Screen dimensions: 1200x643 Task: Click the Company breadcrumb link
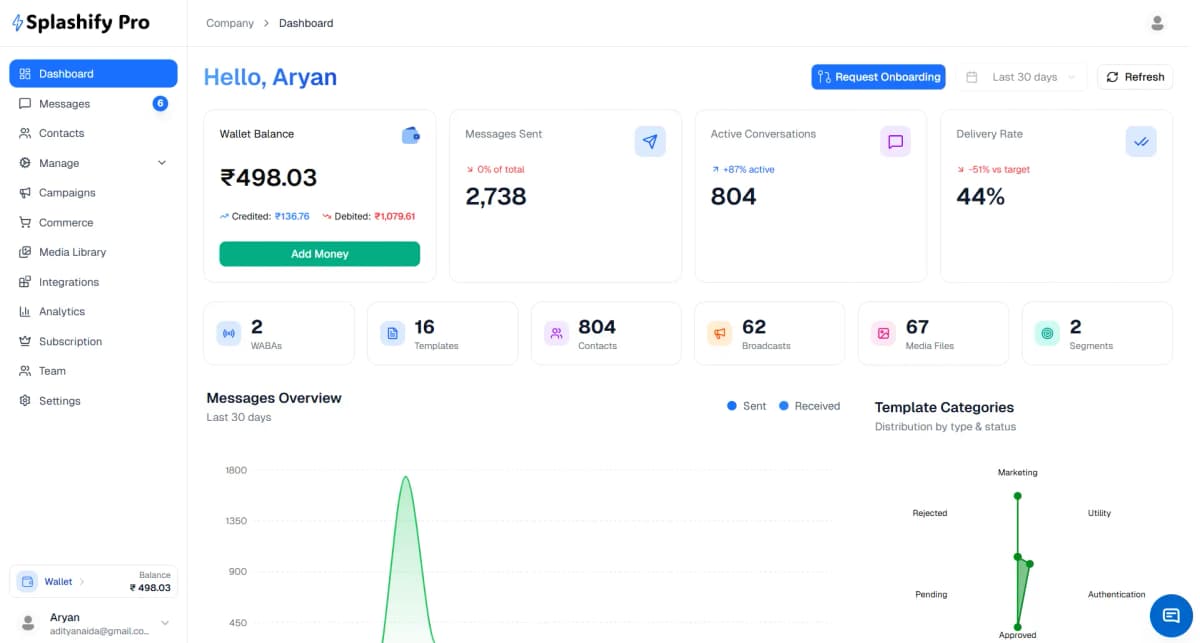pos(229,23)
